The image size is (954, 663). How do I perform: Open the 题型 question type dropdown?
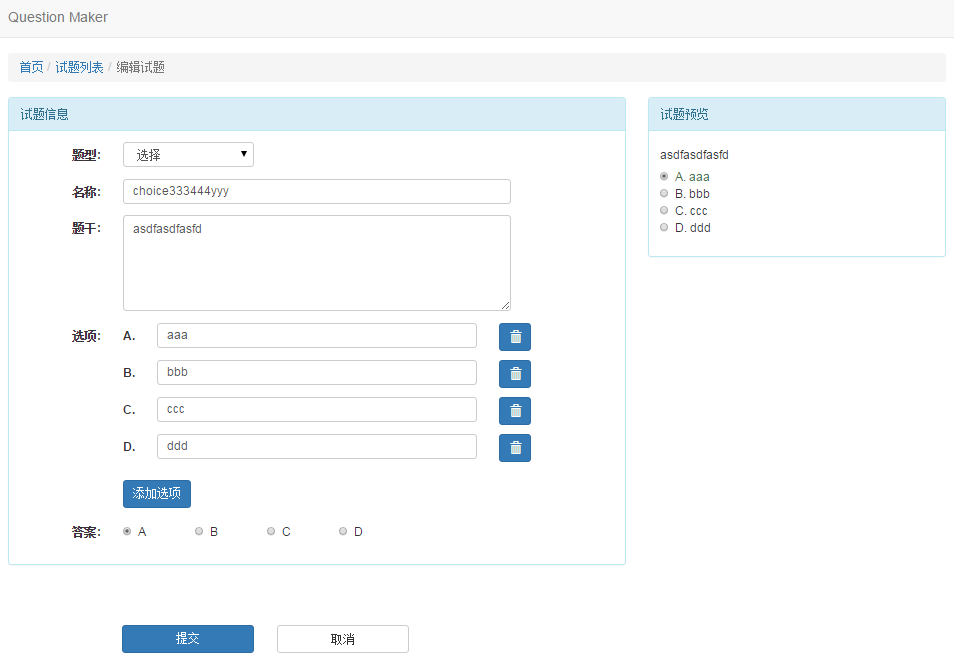tap(188, 155)
